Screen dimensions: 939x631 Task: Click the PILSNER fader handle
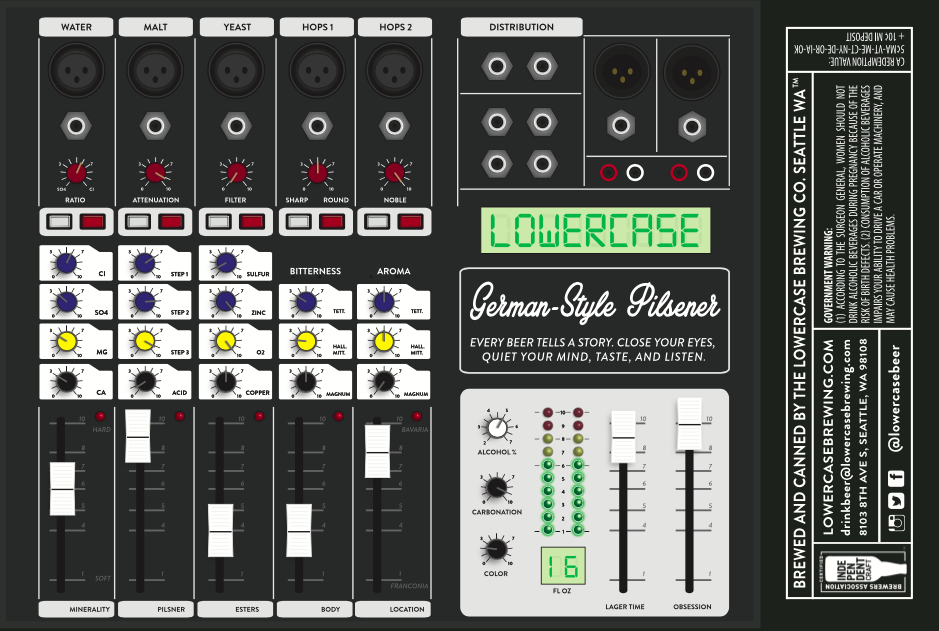pyautogui.click(x=138, y=436)
